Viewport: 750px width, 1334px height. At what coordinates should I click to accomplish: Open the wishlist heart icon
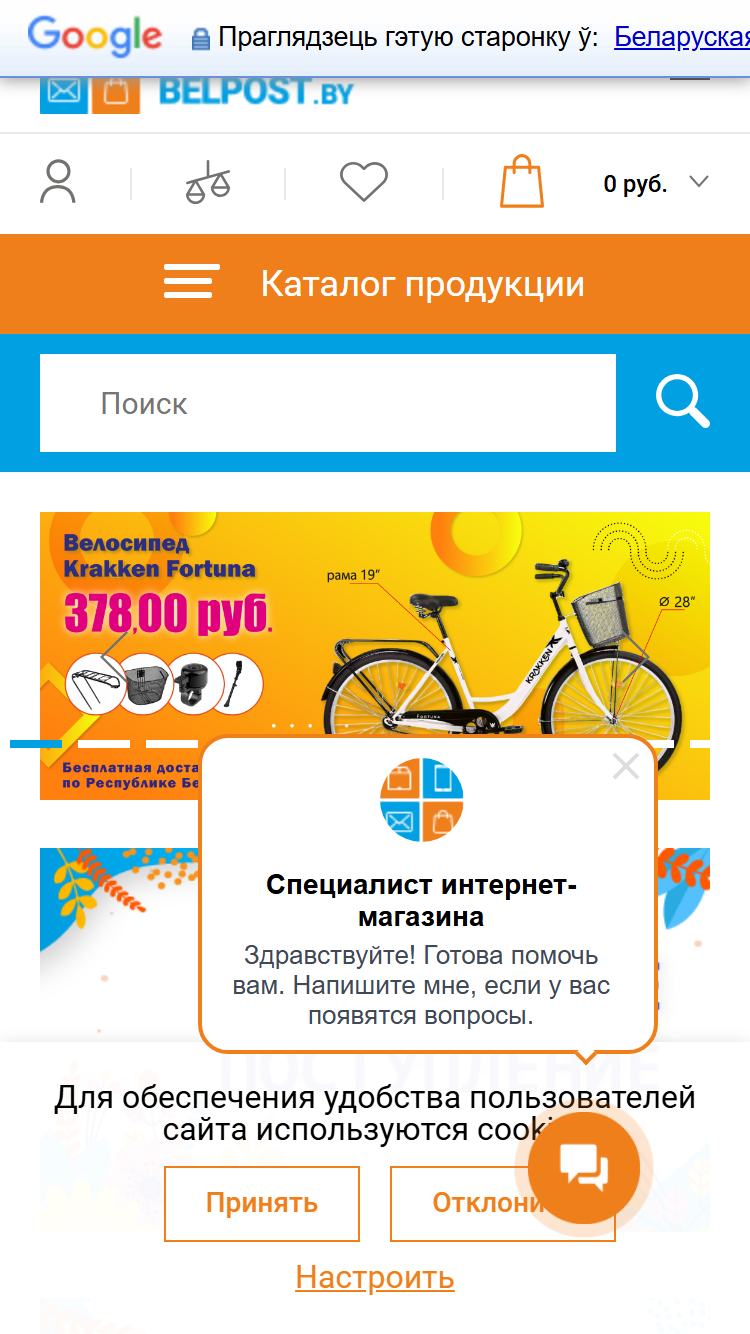364,182
